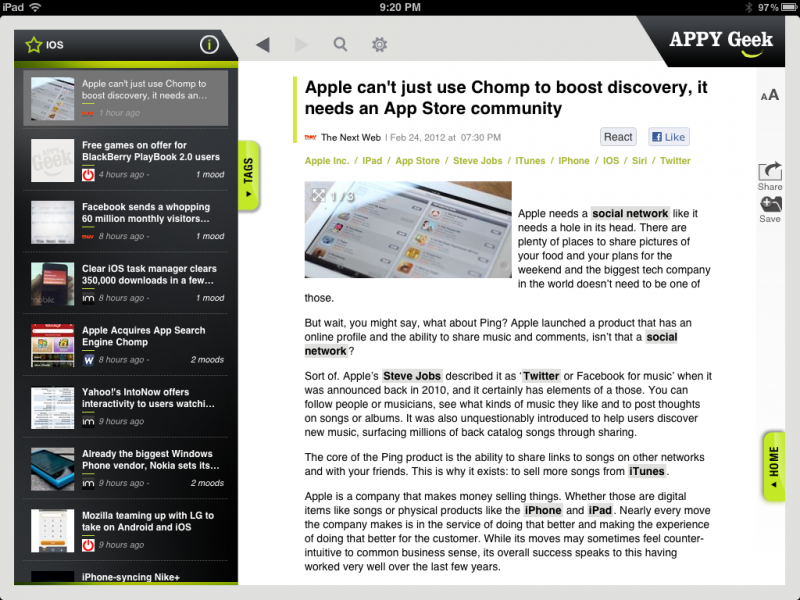Screen dimensions: 800x600
Task: Tap the article headline about Chomp
Action: [x=506, y=97]
